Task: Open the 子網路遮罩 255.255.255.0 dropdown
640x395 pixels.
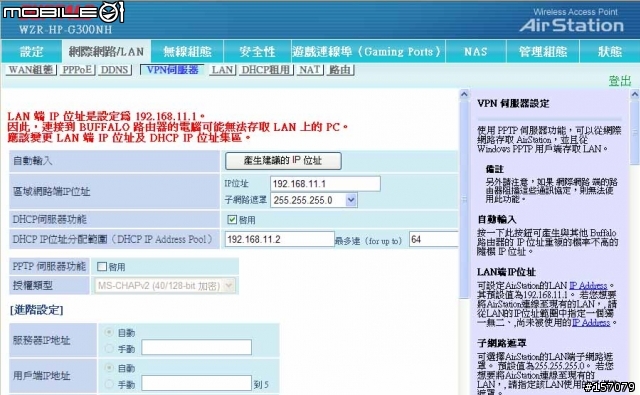Action: point(313,200)
